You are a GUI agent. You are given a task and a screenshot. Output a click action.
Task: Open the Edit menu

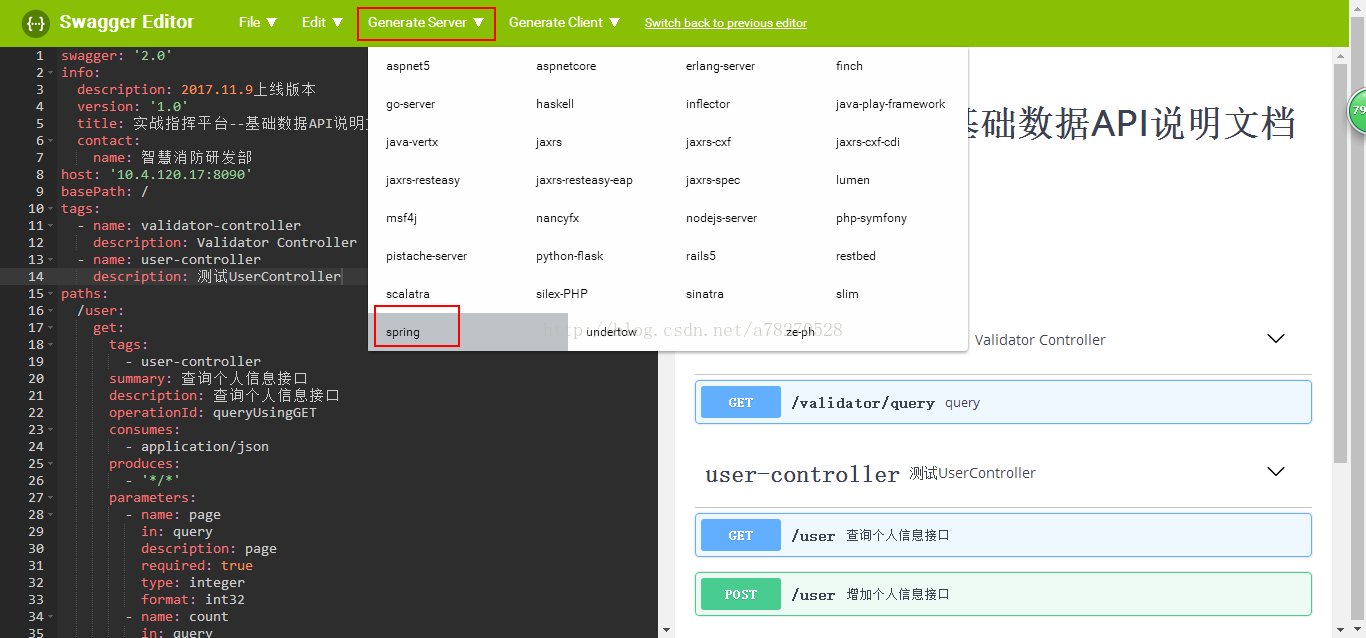tap(322, 22)
